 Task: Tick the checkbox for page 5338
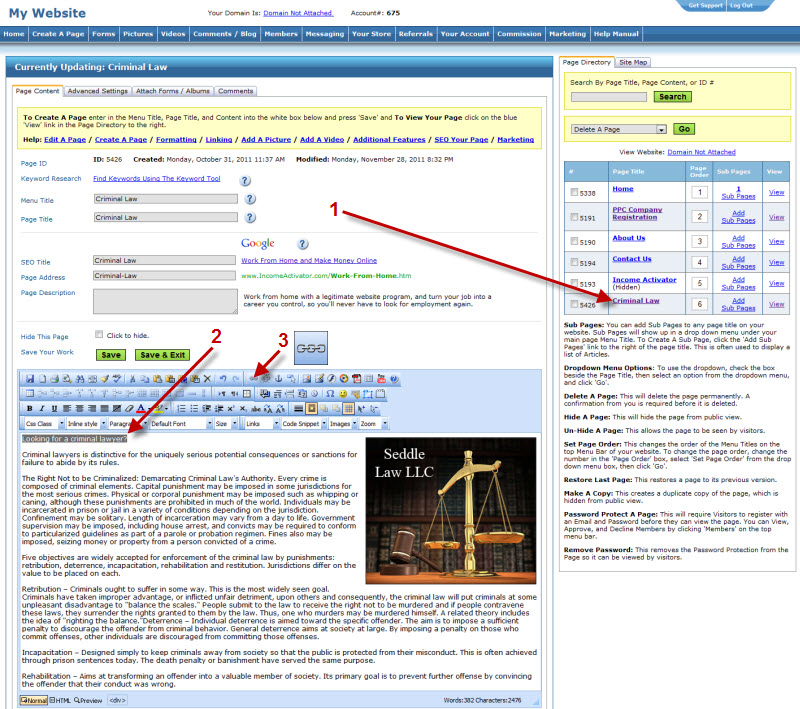coord(574,192)
